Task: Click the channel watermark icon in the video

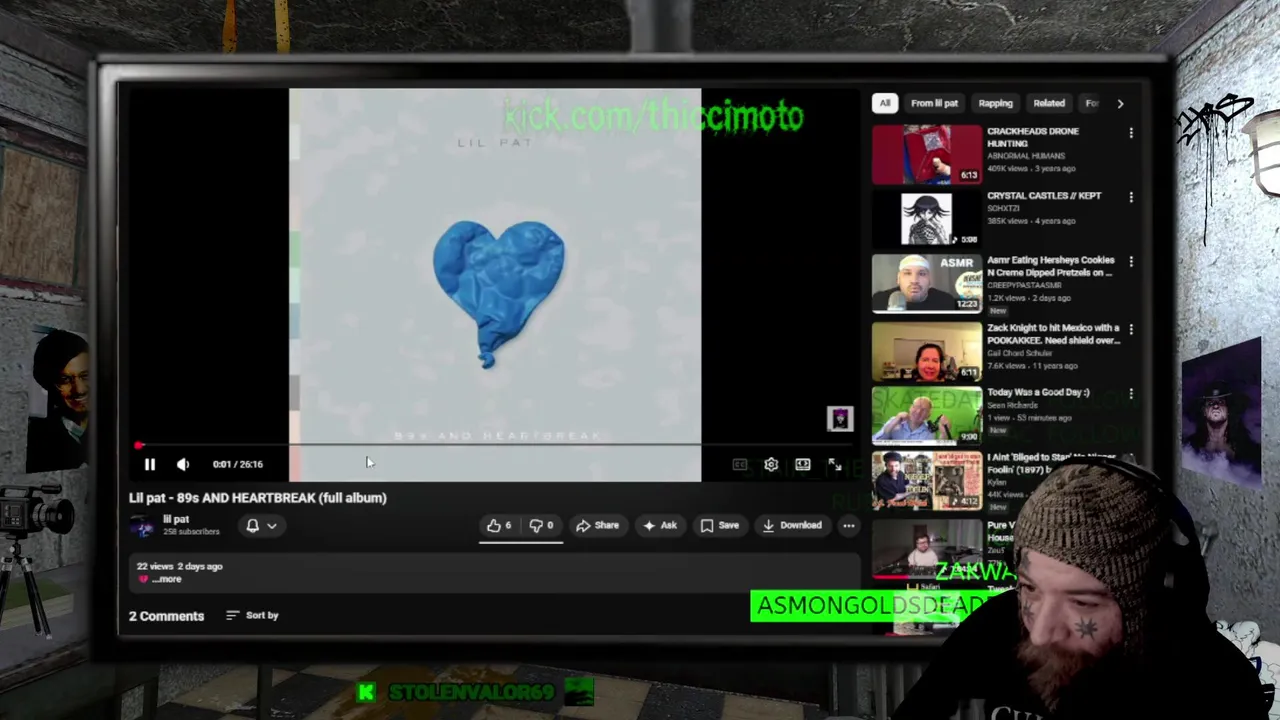Action: coord(840,419)
